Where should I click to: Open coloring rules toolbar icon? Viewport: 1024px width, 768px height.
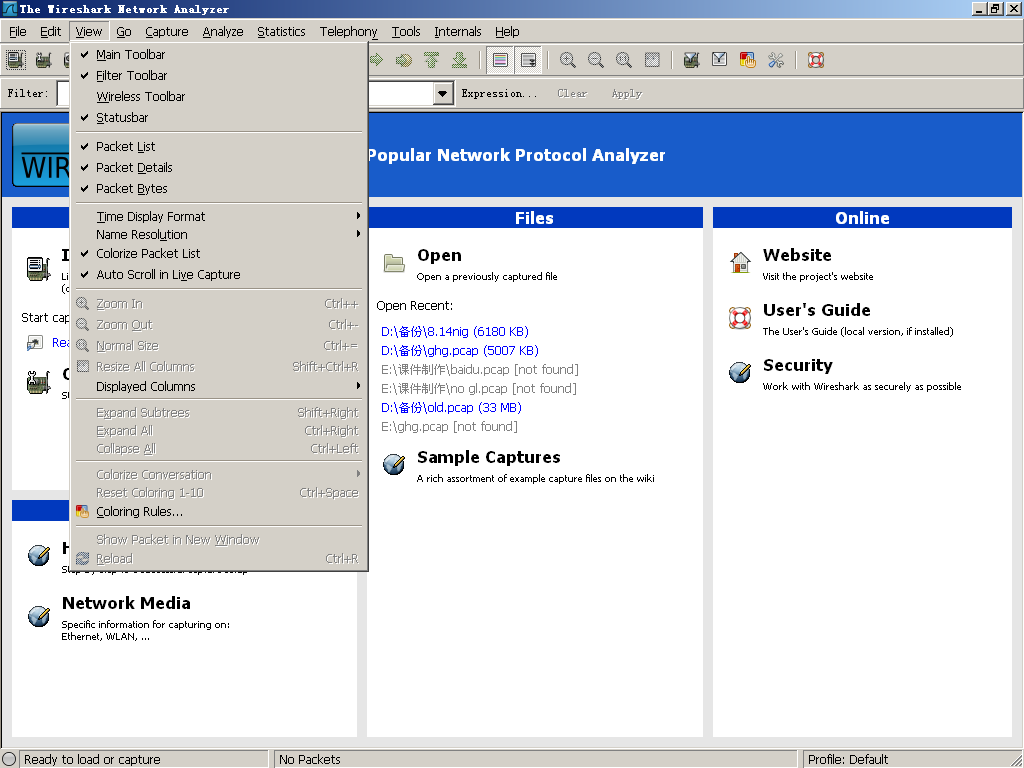point(748,60)
